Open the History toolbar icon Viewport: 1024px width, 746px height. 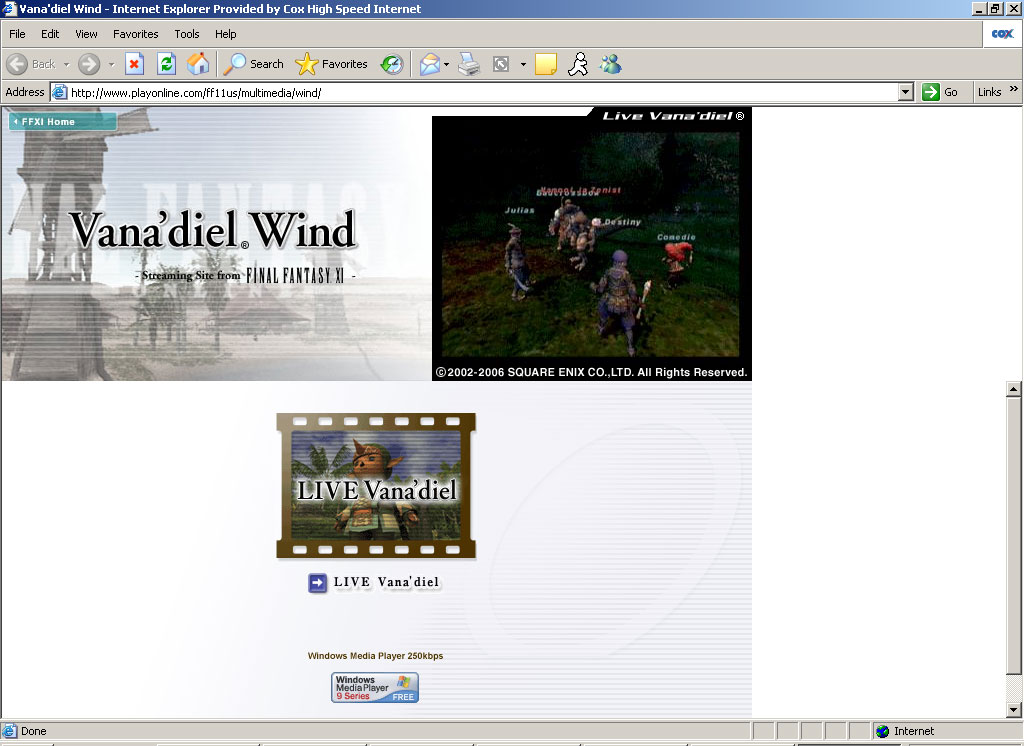tap(392, 64)
